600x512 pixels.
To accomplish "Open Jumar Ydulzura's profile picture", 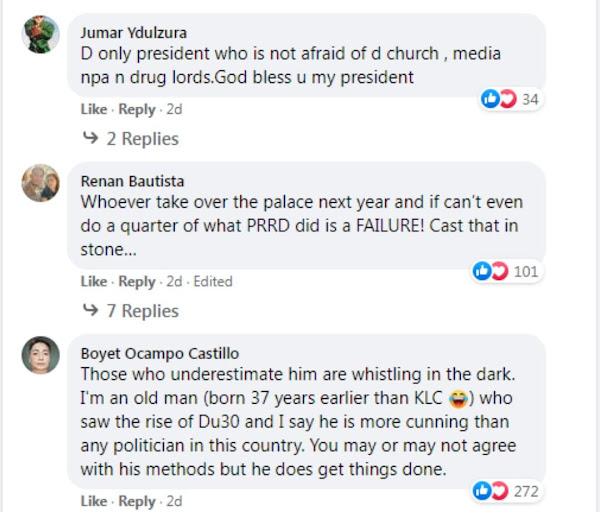I will click(41, 35).
